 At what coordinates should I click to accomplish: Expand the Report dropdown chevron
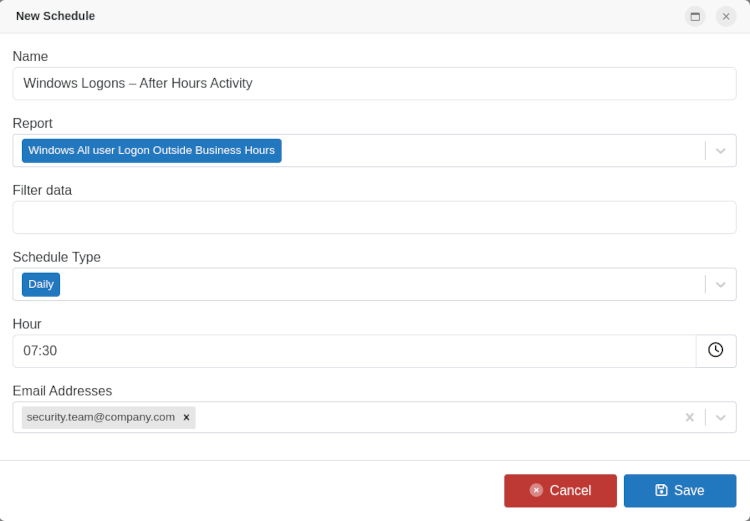click(720, 151)
